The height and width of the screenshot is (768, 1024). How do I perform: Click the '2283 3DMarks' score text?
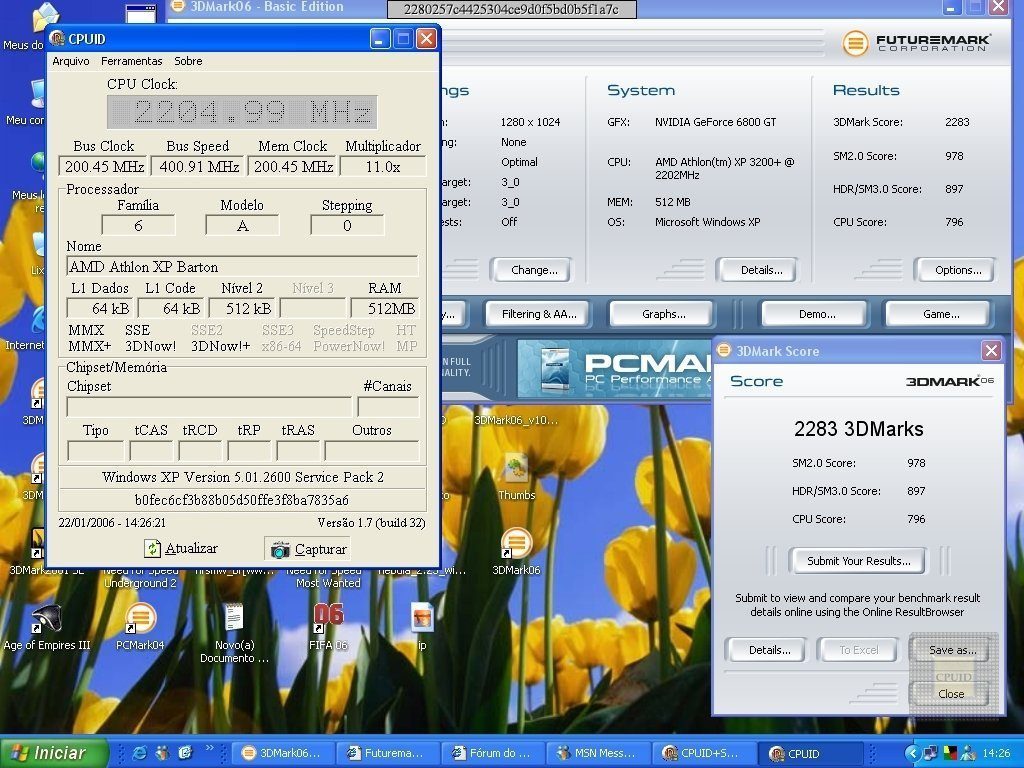click(x=858, y=429)
